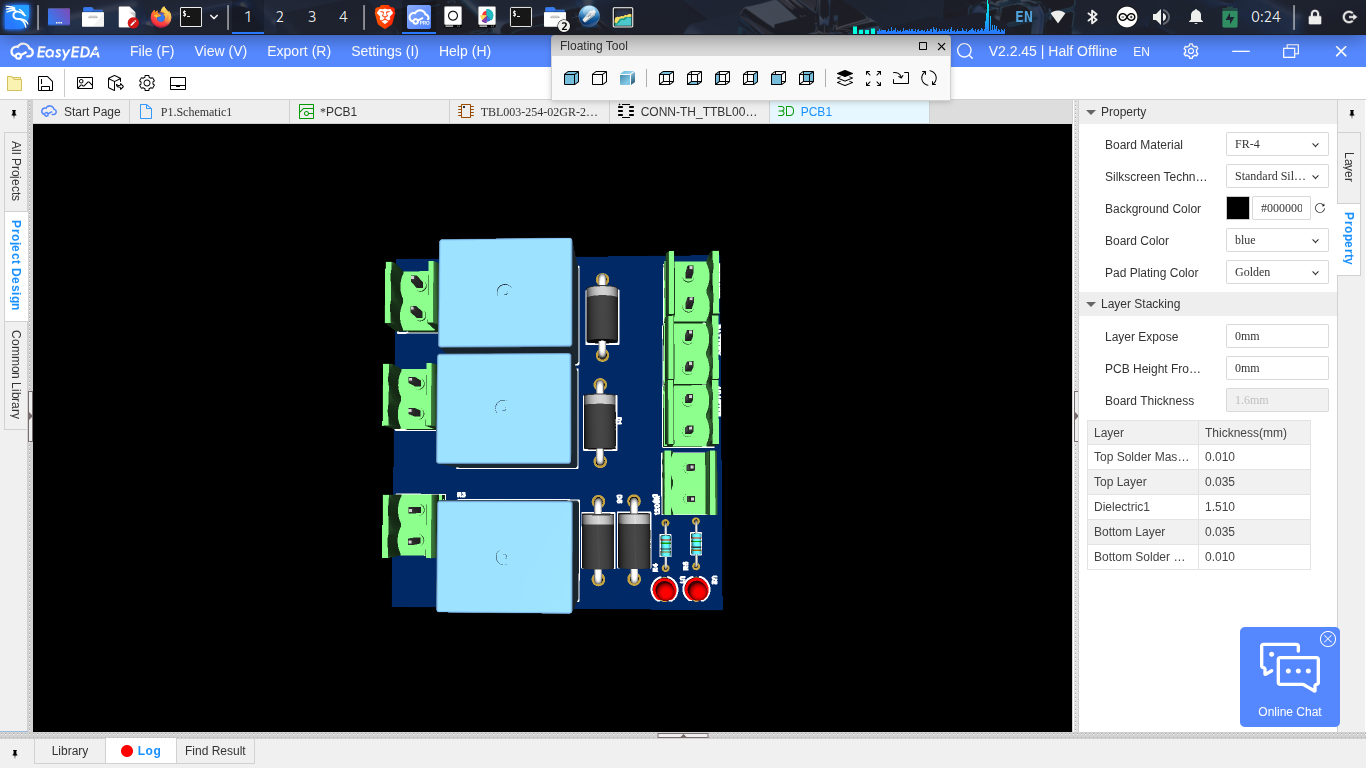
Task: Switch to the P1.Schematic1 tab
Action: [x=210, y=112]
